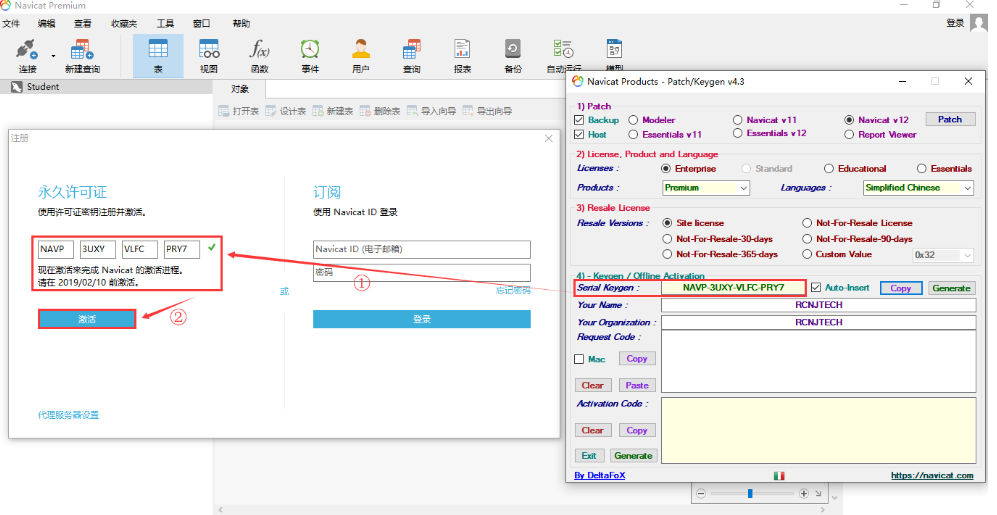Click the zoom out minus icon
997x515 pixels.
pos(701,493)
